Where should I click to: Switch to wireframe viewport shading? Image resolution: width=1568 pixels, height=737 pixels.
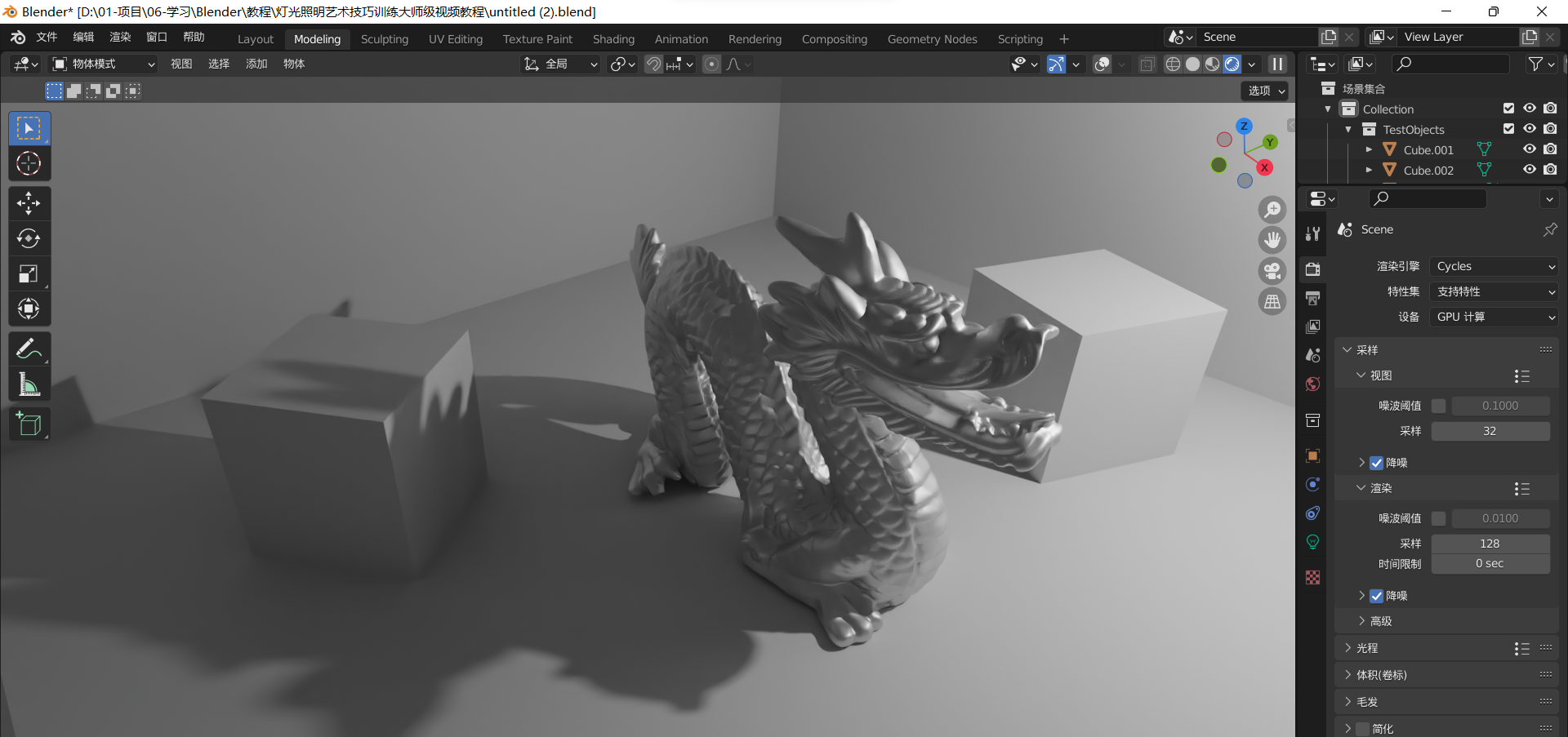point(1173,64)
